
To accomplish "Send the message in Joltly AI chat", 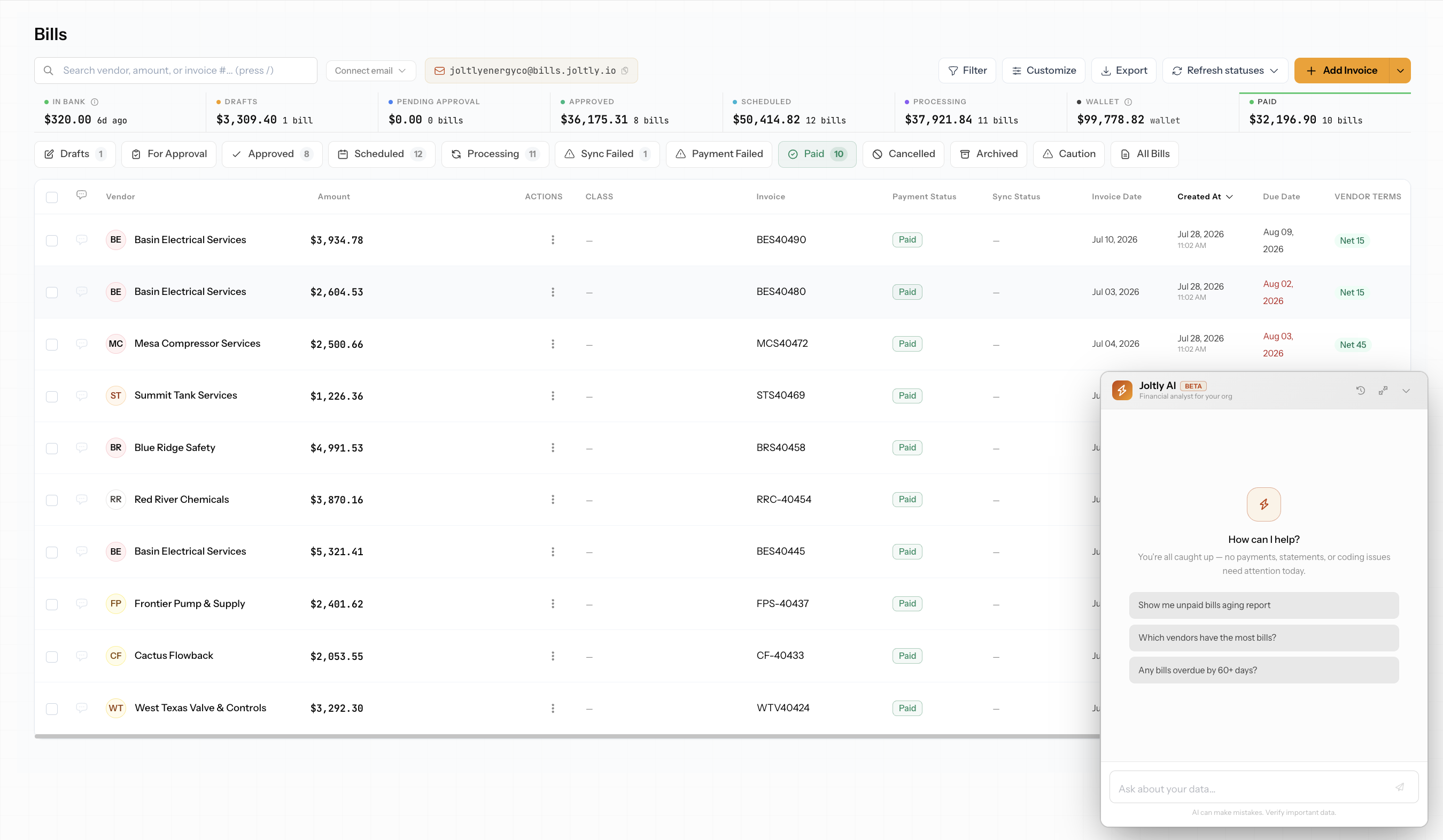I will pos(1400,787).
